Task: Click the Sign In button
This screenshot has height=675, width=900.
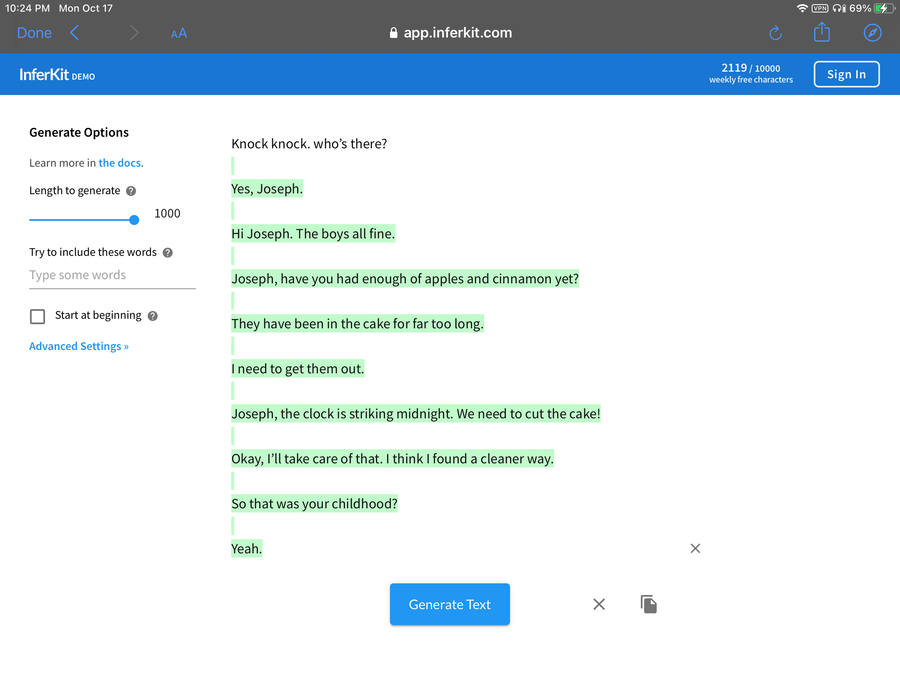Action: point(846,74)
